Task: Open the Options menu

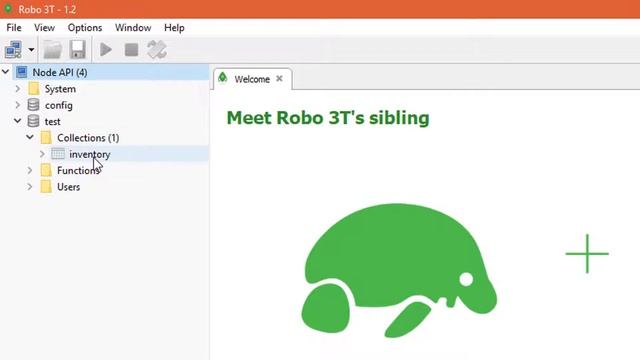Action: (85, 28)
